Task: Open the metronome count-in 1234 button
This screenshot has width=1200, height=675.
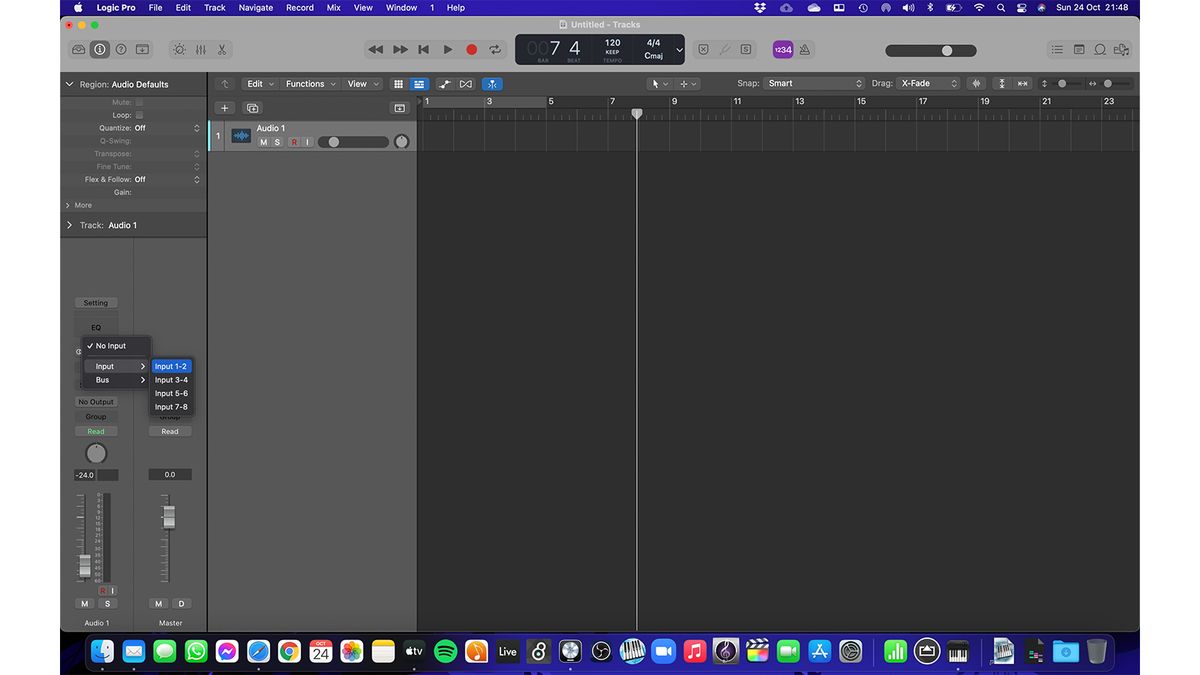Action: pyautogui.click(x=781, y=48)
